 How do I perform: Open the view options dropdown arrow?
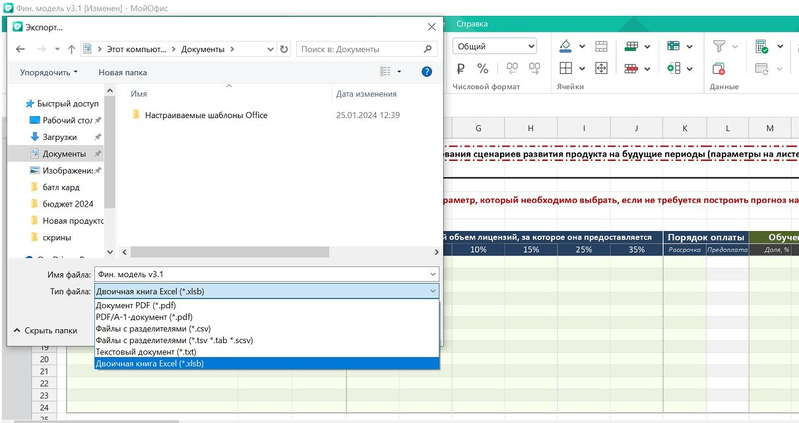[399, 72]
